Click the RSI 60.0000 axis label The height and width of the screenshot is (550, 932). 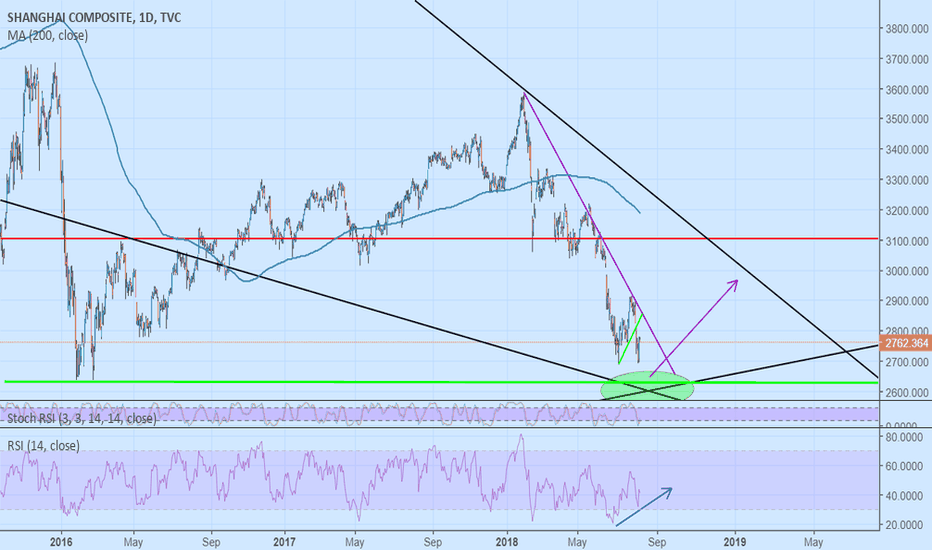point(906,466)
